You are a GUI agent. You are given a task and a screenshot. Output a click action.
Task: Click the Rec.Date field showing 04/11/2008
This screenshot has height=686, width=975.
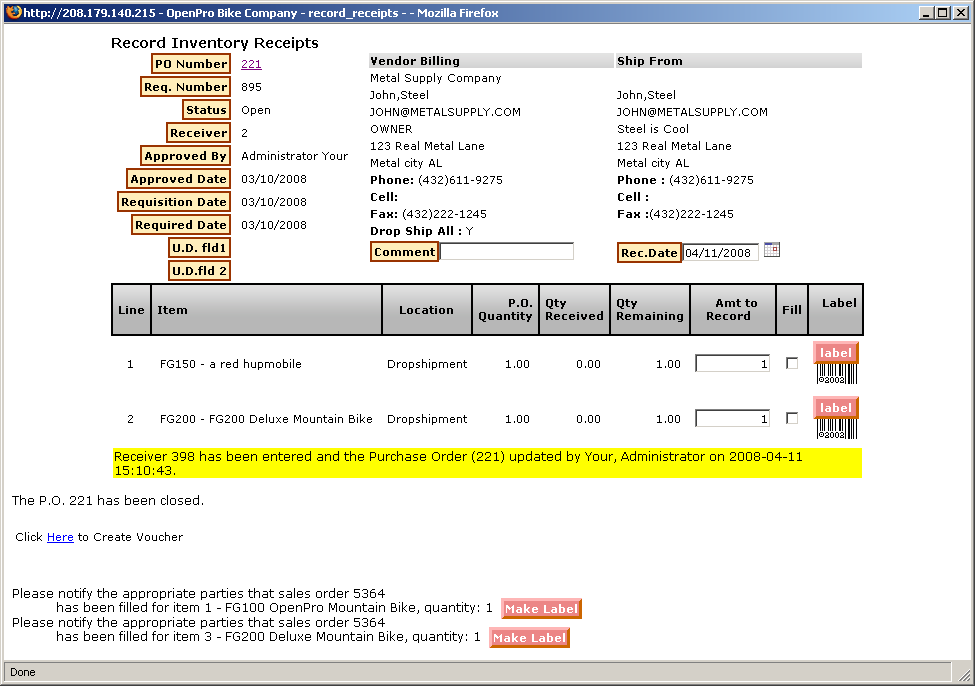click(x=720, y=253)
